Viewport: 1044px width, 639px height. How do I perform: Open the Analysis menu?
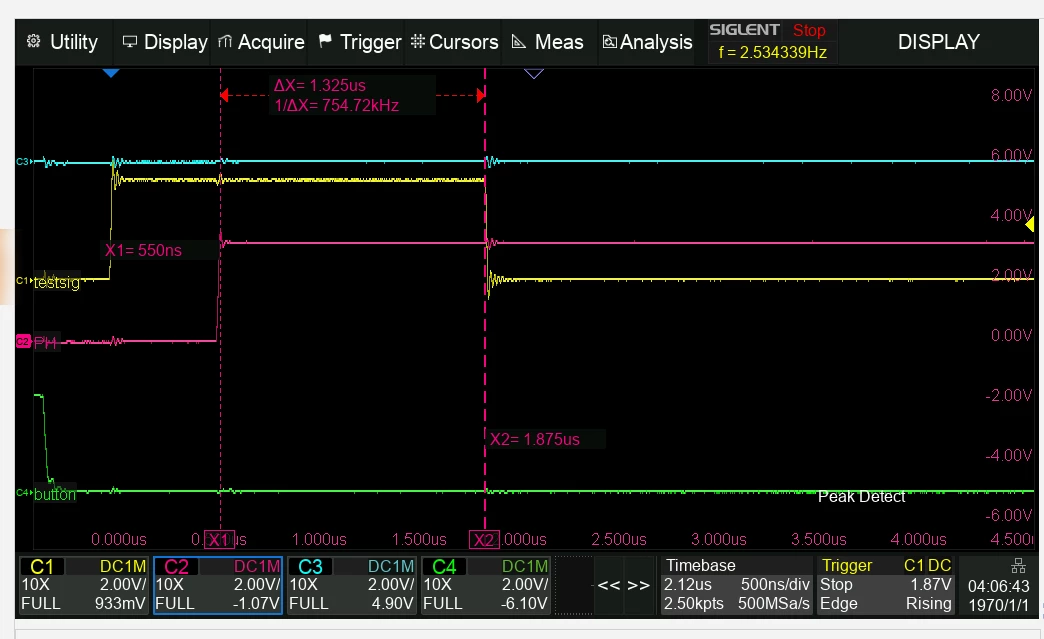point(647,42)
